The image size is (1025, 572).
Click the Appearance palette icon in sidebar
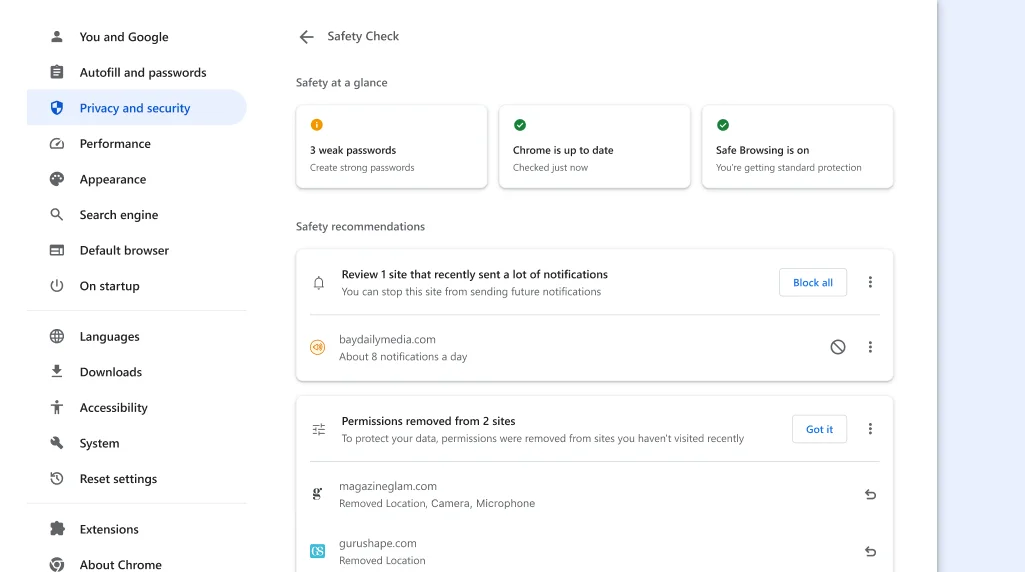[x=57, y=180]
